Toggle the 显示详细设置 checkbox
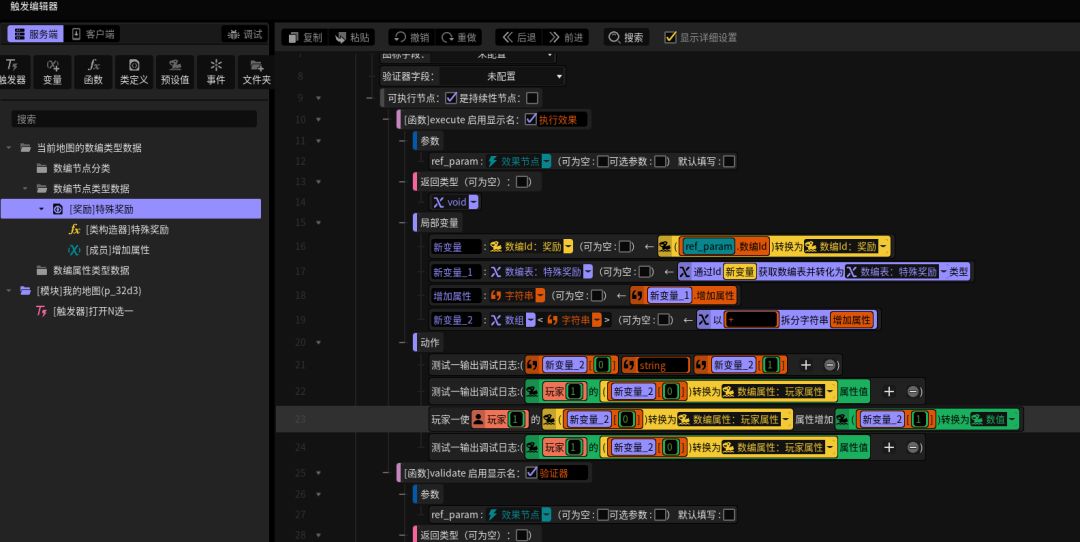 (671, 37)
